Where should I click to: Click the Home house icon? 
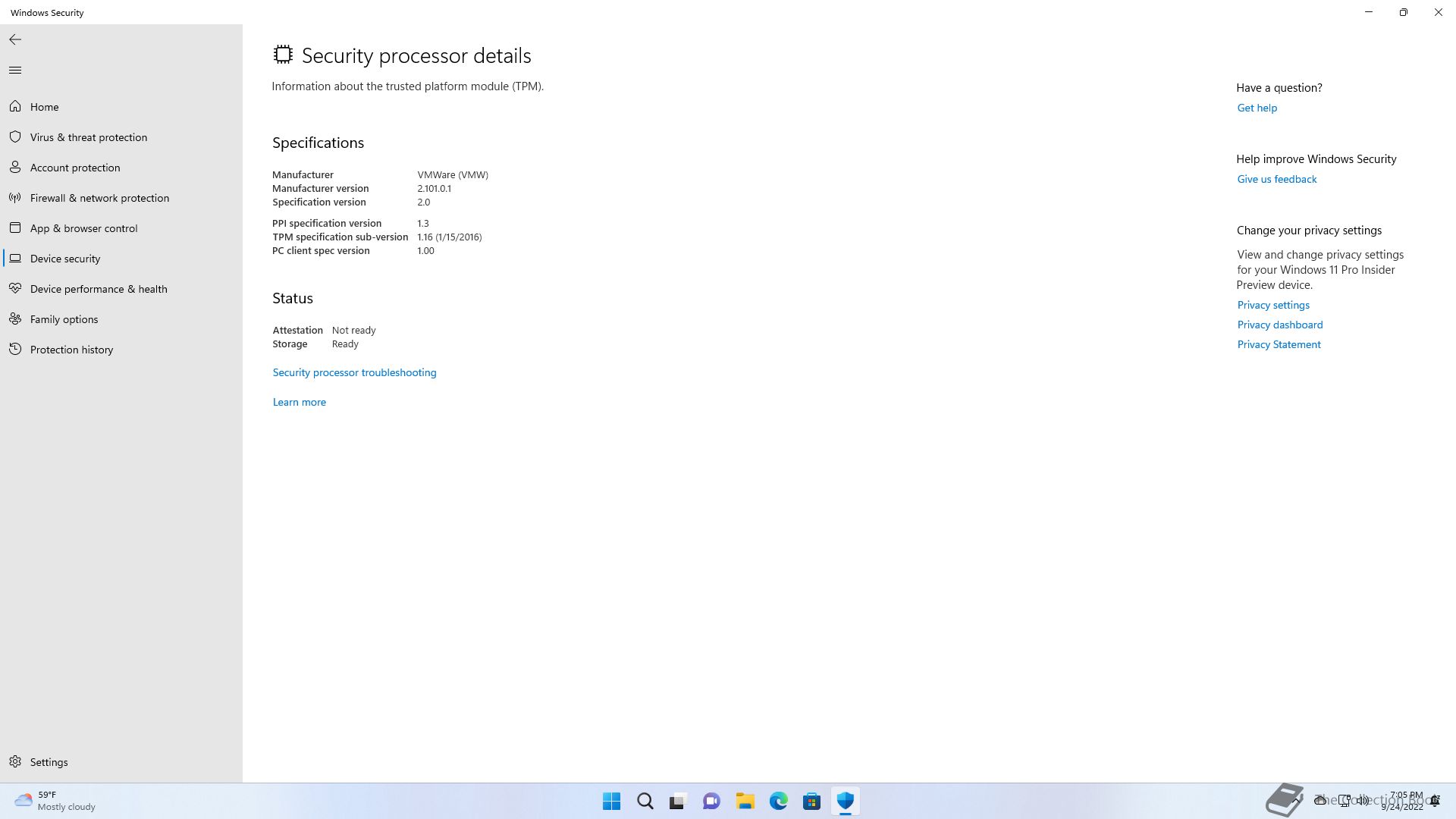click(x=15, y=107)
